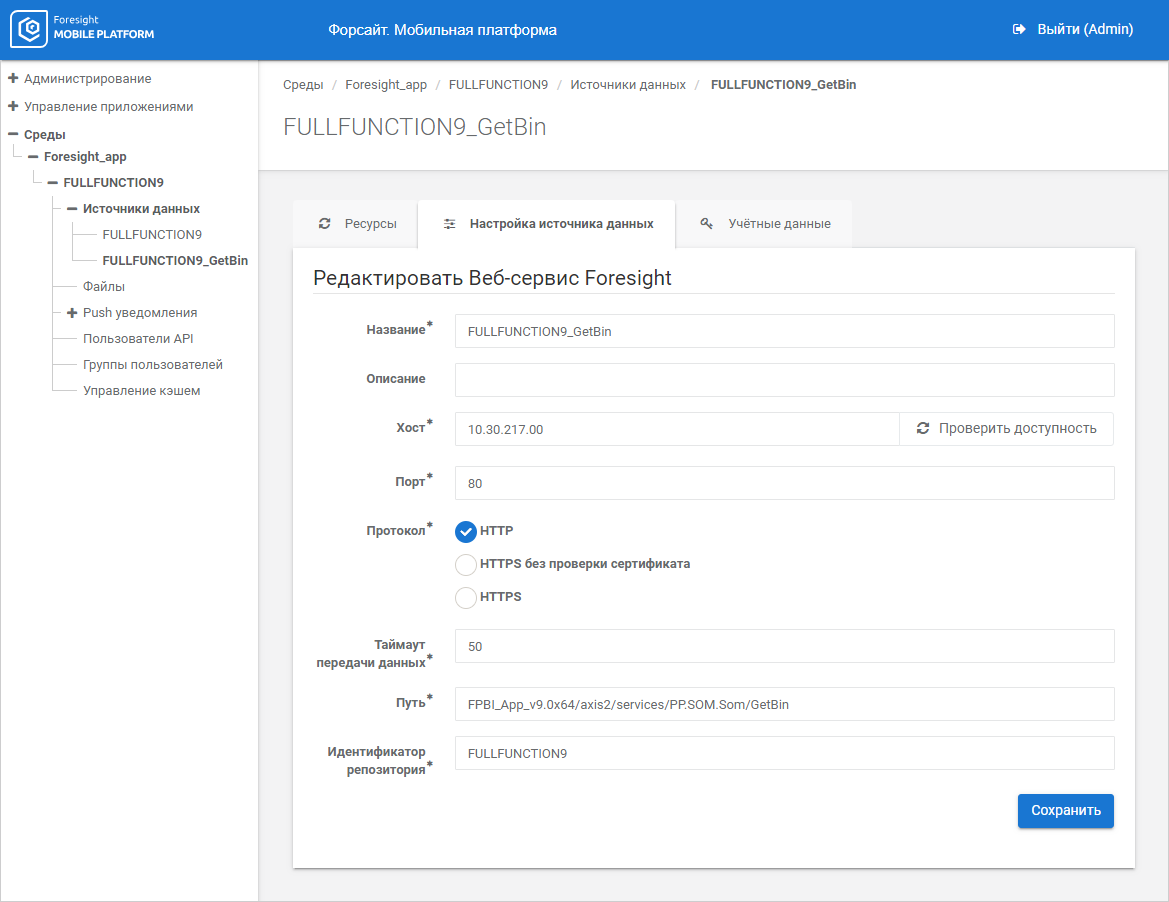Select the HTTP protocol radio button
This screenshot has height=902, width=1169.
pyautogui.click(x=466, y=532)
